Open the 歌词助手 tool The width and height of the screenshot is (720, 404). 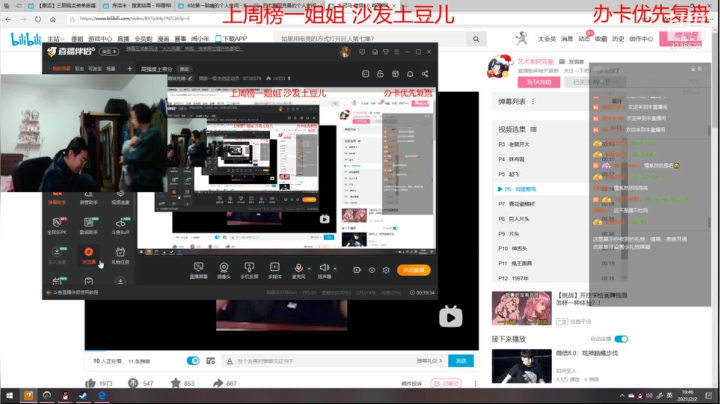89,225
